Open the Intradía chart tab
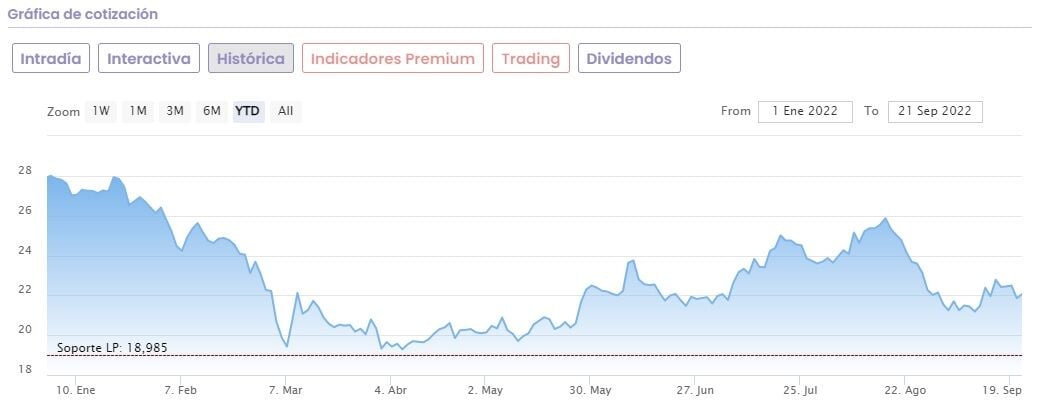Viewport: 1039px width, 409px height. (52, 58)
